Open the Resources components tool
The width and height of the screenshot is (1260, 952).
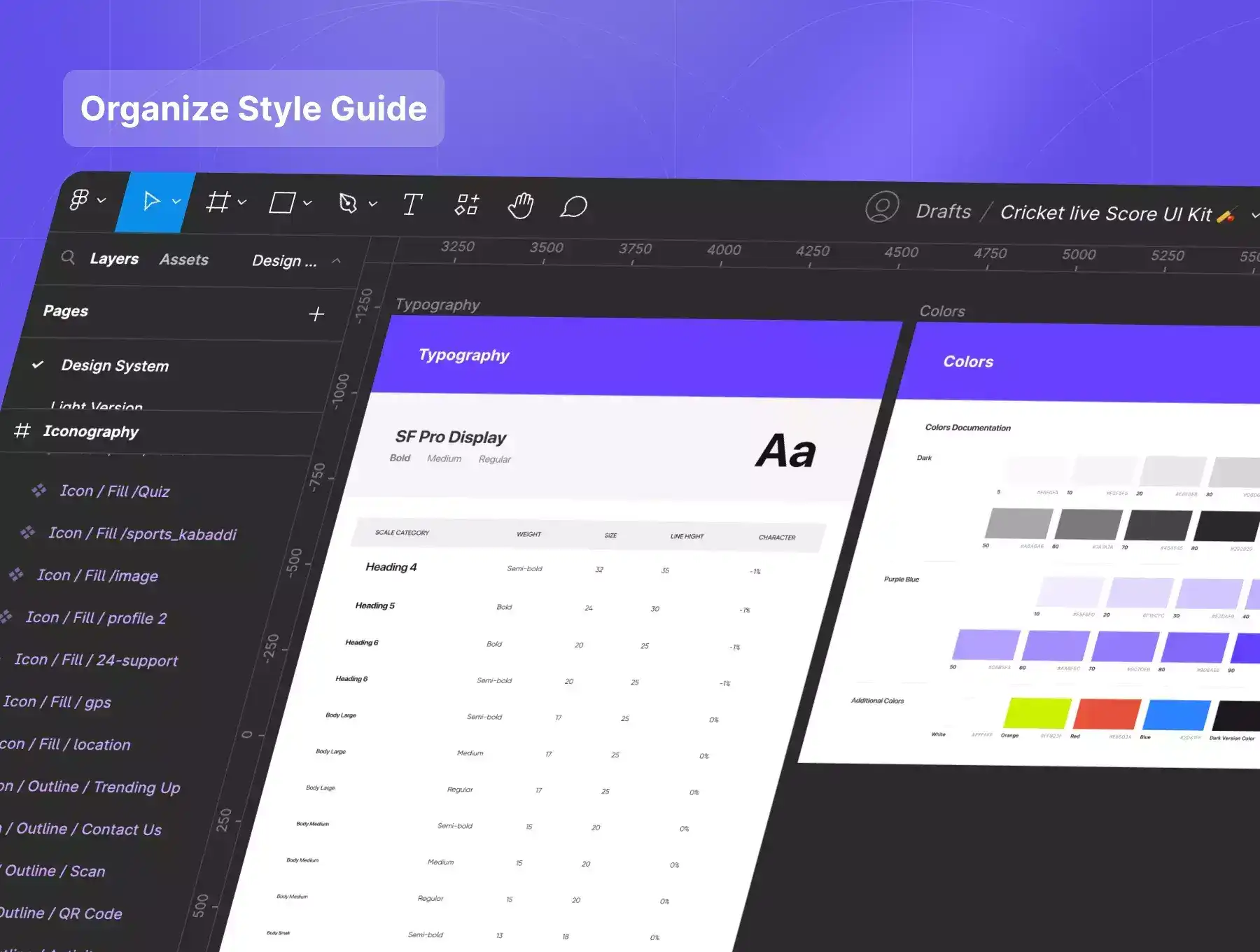click(x=467, y=205)
